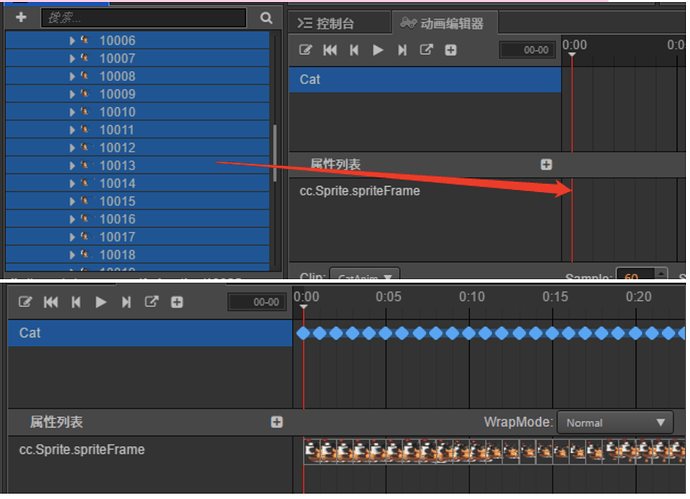The width and height of the screenshot is (690, 499).
Task: Expand the 10006 asset tree item
Action: pos(72,41)
